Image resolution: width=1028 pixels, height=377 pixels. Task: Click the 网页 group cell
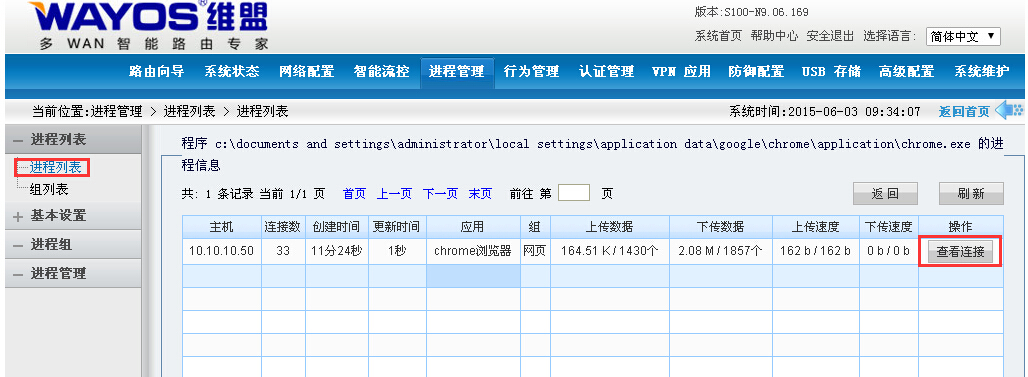point(535,251)
